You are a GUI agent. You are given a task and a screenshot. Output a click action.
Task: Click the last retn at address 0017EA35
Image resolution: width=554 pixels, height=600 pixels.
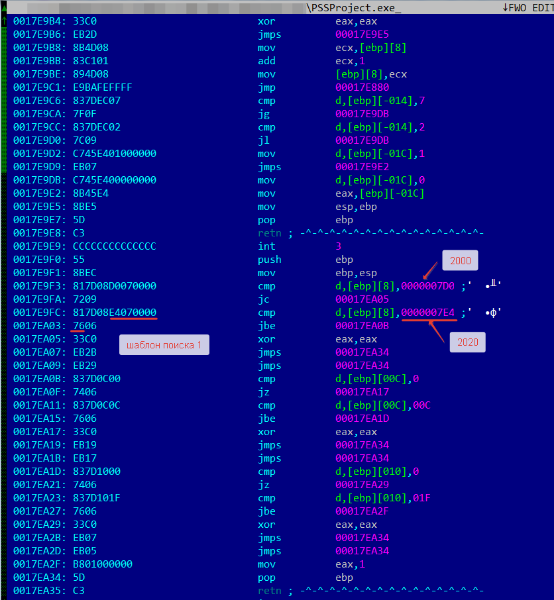(x=269, y=591)
